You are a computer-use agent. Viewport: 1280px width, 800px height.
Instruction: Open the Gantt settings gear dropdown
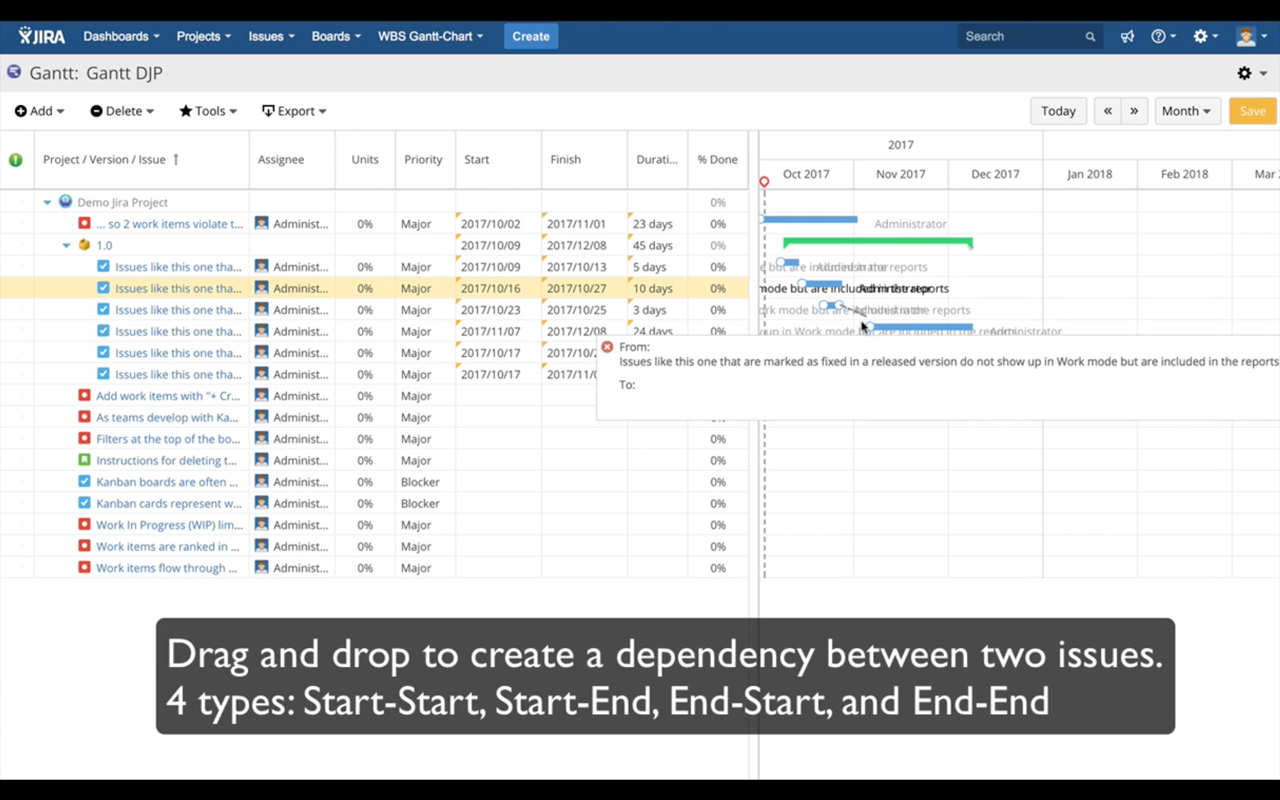1251,73
